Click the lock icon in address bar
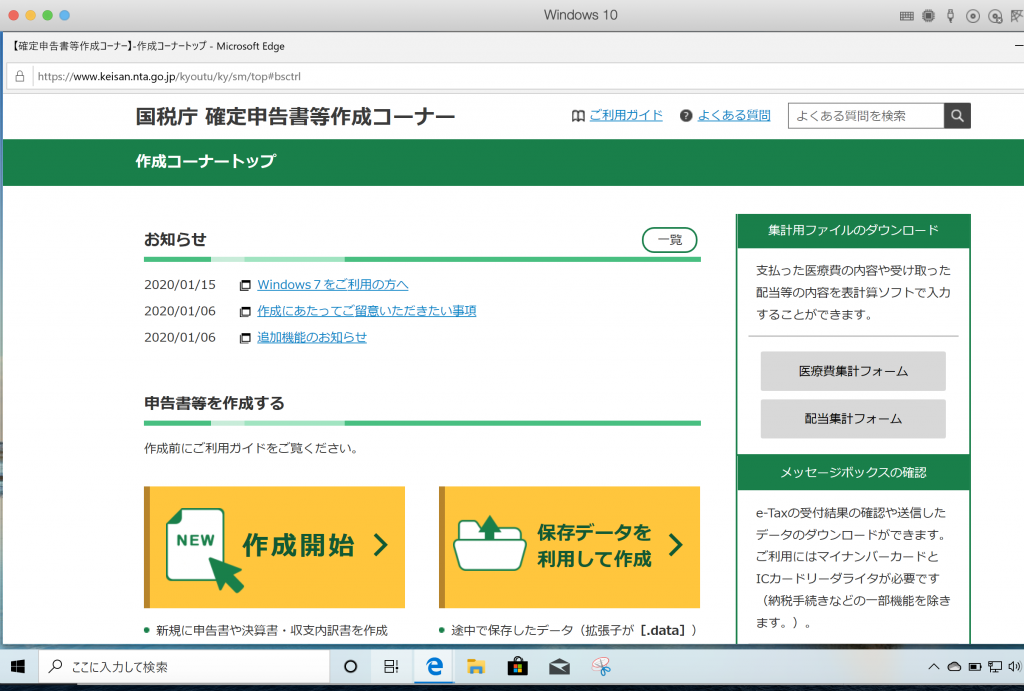Screen dimensions: 1024x691 pyautogui.click(x=19, y=76)
